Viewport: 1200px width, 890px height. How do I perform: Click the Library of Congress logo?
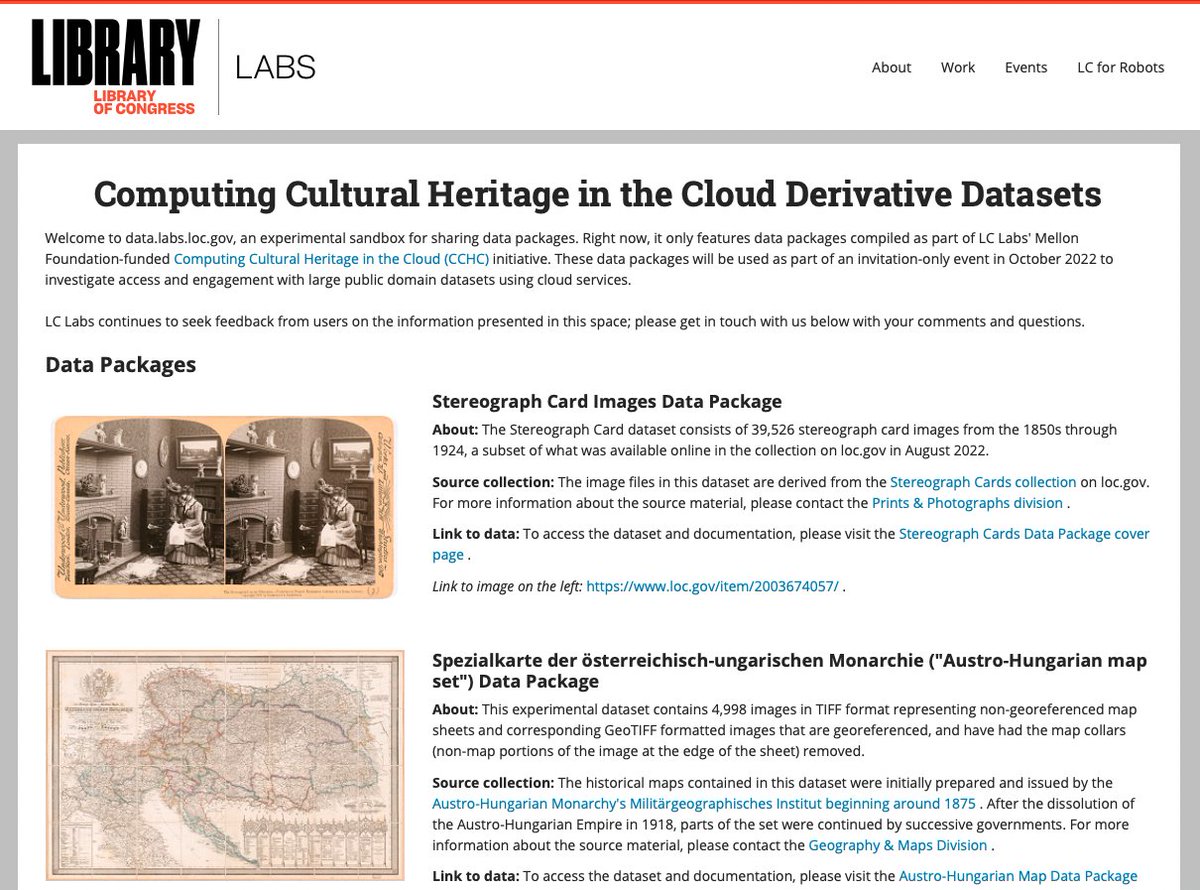click(x=115, y=66)
